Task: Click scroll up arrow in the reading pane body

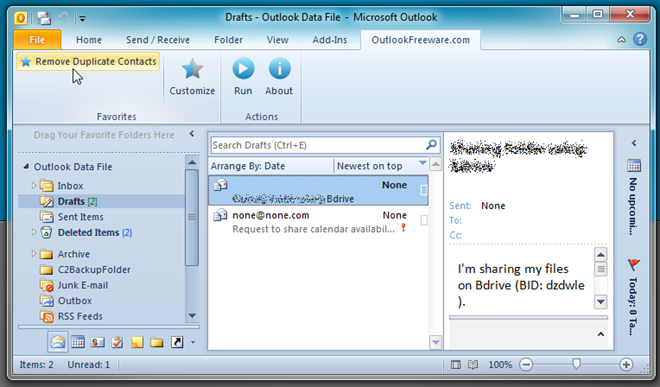Action: click(601, 255)
